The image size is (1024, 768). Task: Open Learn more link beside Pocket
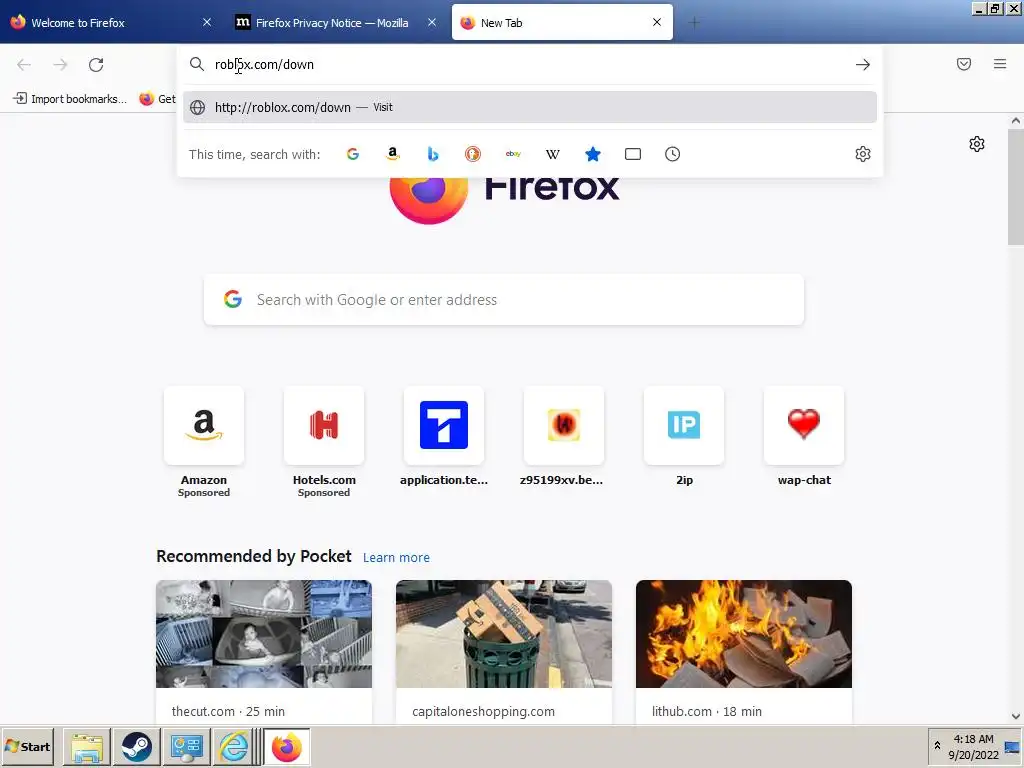tap(396, 558)
